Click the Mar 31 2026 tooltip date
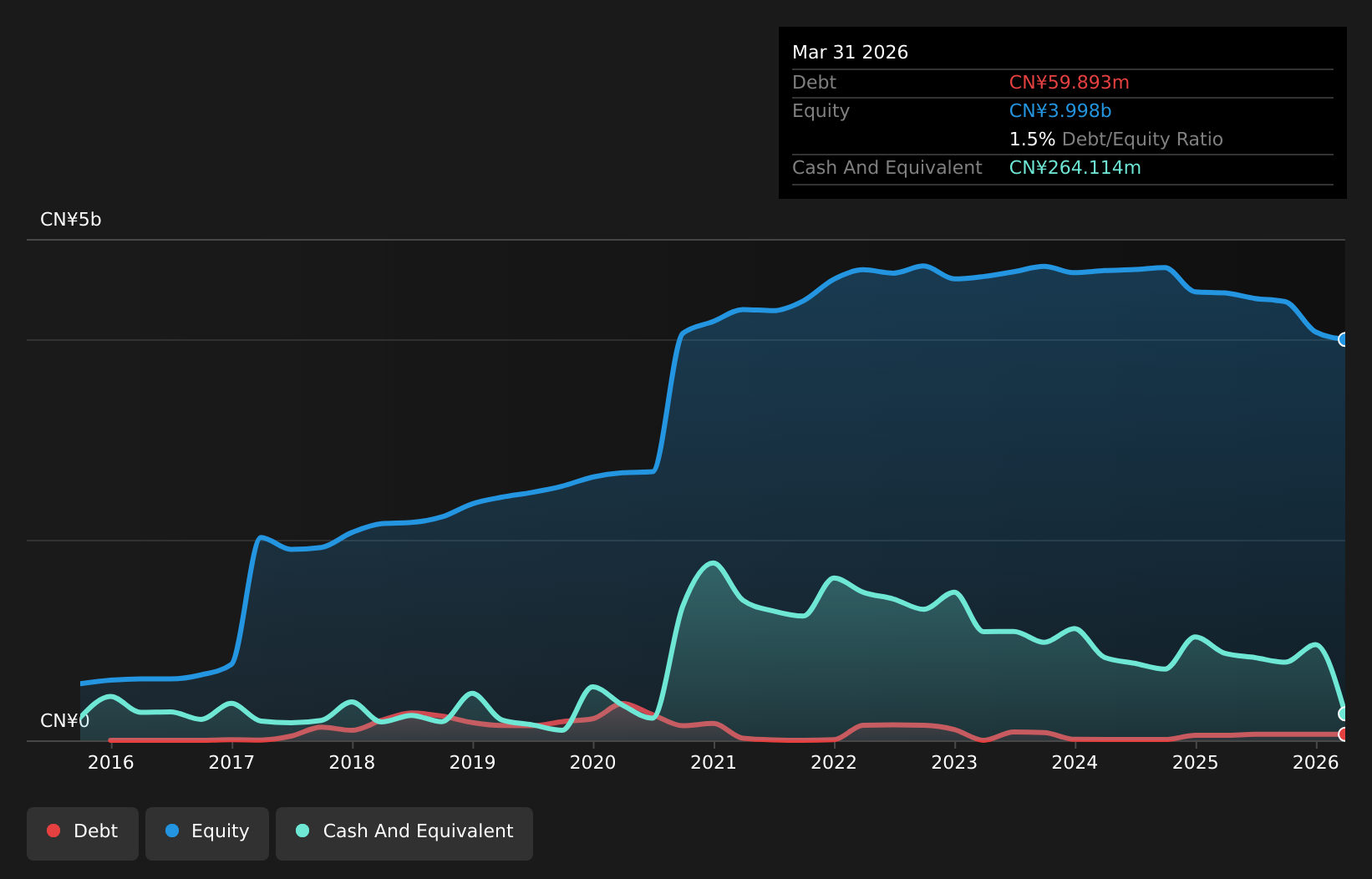Viewport: 1372px width, 879px height. [850, 53]
